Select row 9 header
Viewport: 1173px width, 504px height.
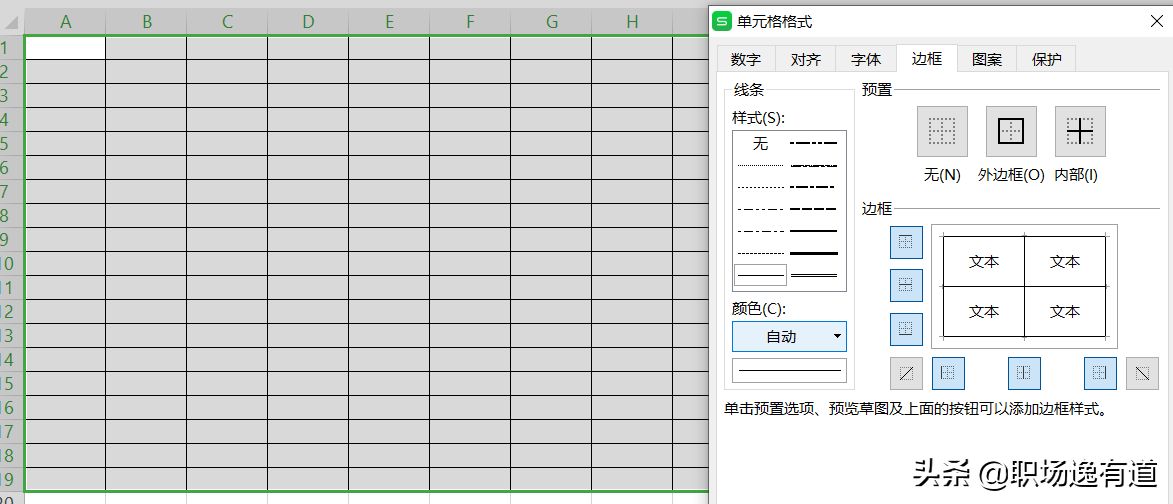tap(12, 239)
